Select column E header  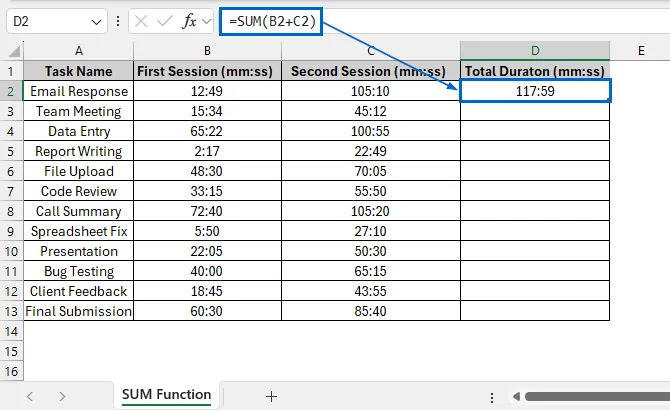[x=641, y=51]
